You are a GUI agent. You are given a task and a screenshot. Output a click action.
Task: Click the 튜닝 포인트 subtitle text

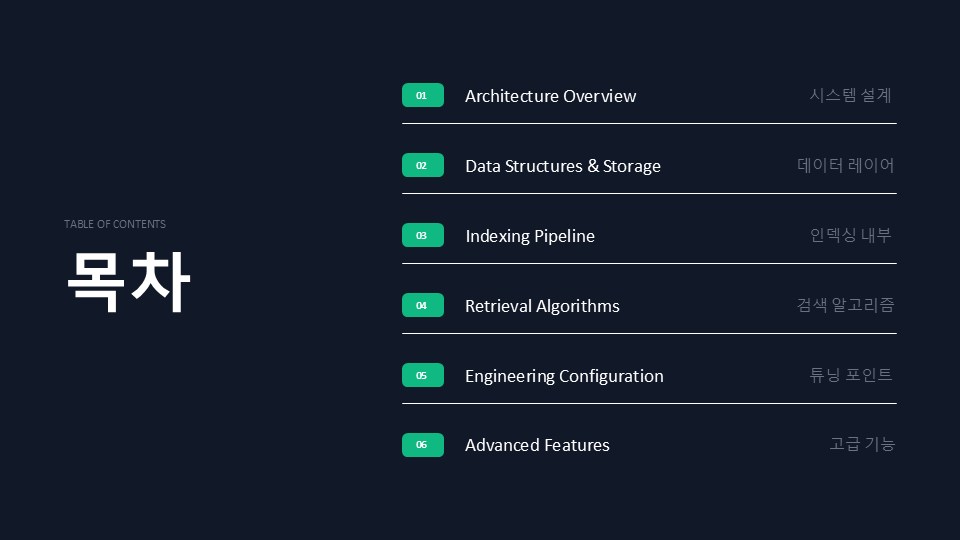[x=850, y=376]
